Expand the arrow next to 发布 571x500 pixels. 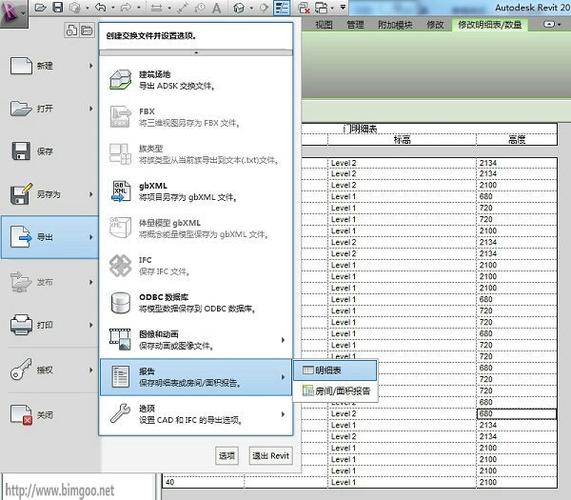click(91, 282)
